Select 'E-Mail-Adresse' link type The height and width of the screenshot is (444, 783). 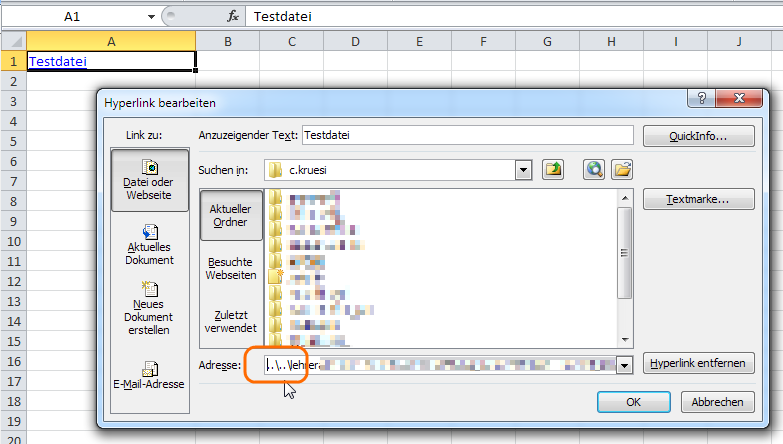click(x=148, y=377)
